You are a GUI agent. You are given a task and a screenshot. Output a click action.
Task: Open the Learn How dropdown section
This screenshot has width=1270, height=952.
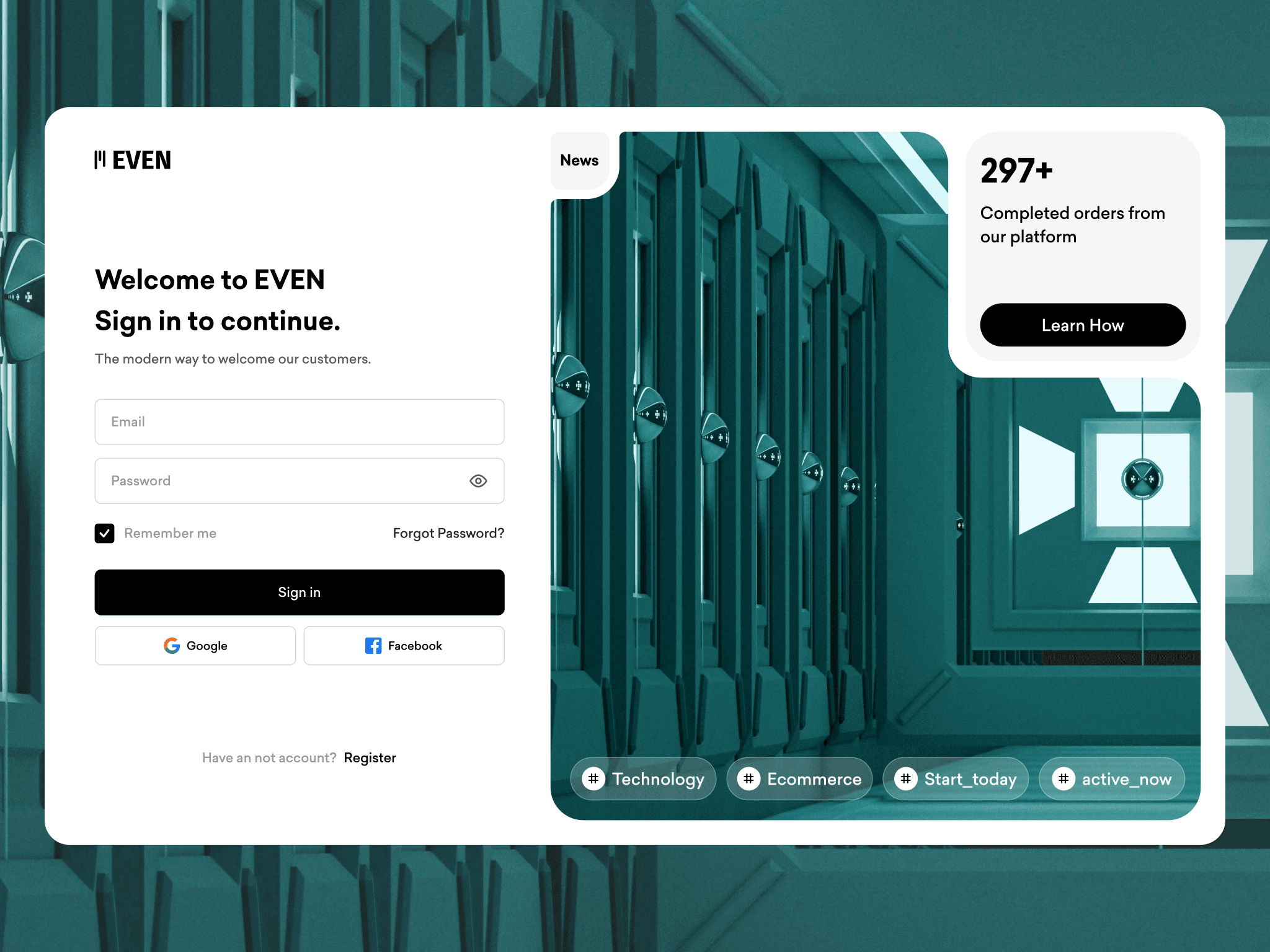tap(1082, 325)
